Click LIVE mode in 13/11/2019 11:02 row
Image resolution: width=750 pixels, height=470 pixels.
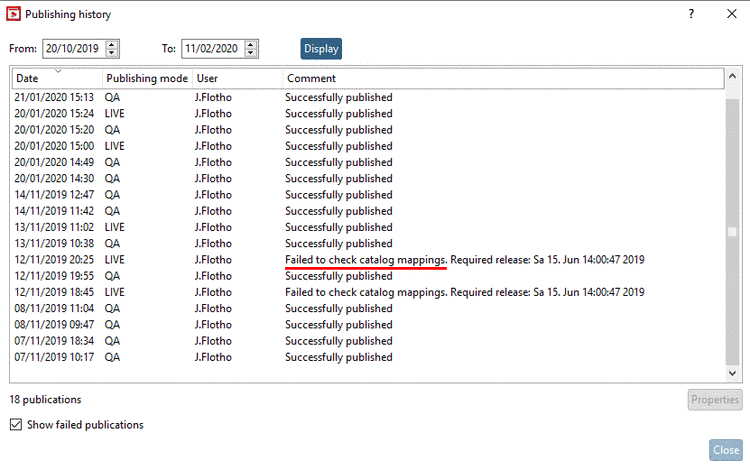point(114,228)
